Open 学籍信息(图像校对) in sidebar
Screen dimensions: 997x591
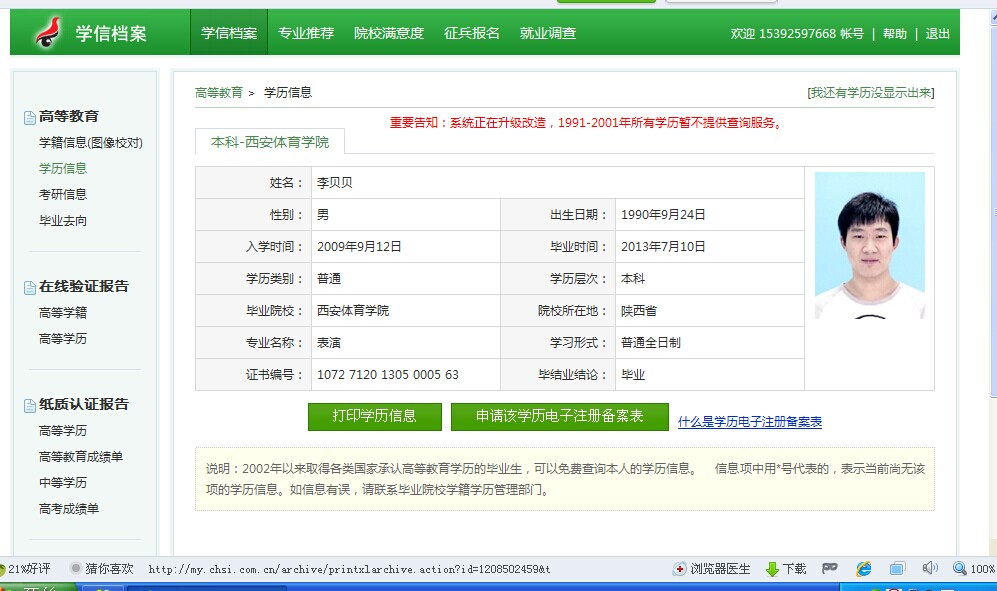[x=91, y=143]
